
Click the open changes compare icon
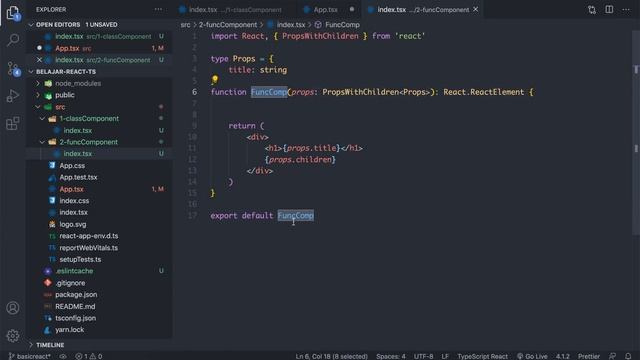pyautogui.click(x=591, y=9)
